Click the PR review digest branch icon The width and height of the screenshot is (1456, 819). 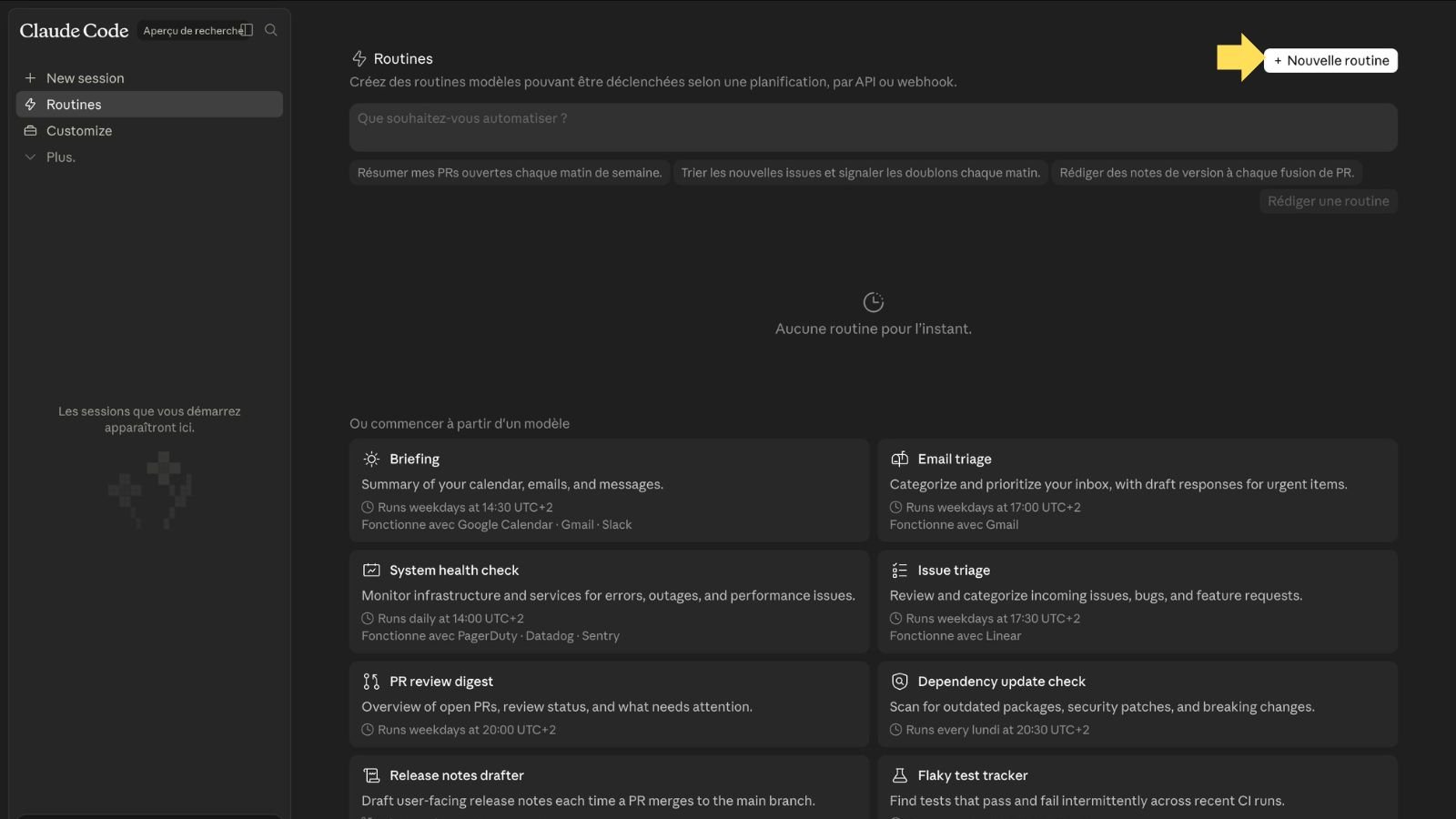click(371, 682)
